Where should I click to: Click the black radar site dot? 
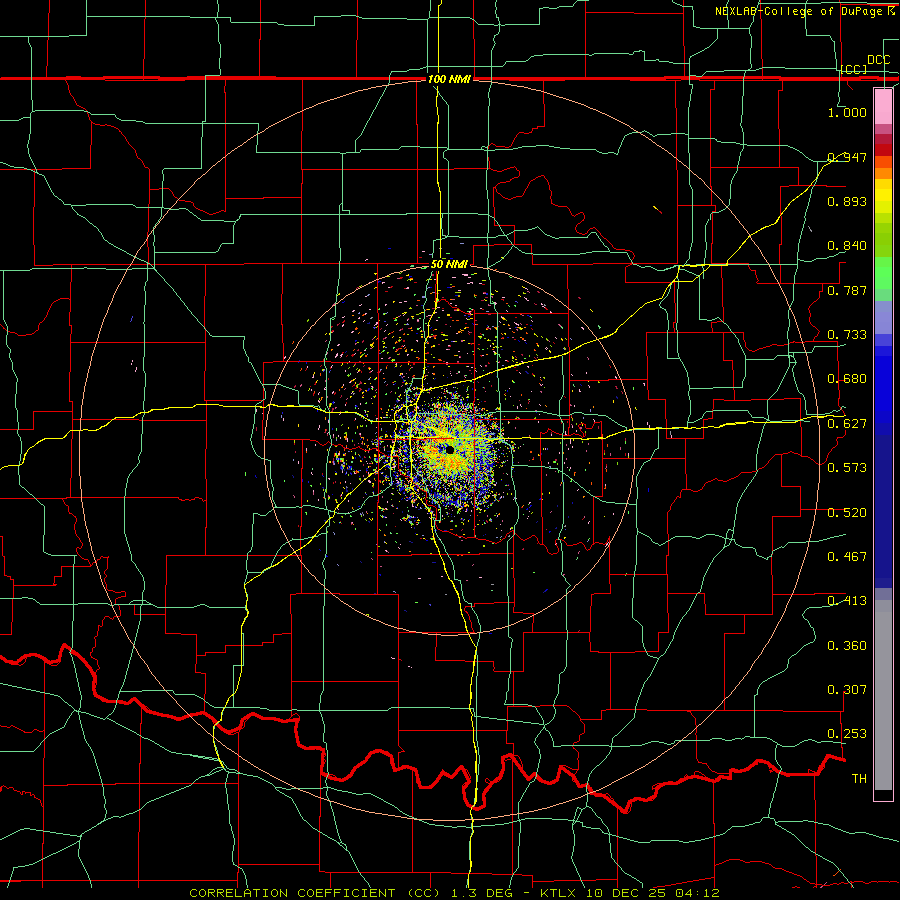click(450, 451)
